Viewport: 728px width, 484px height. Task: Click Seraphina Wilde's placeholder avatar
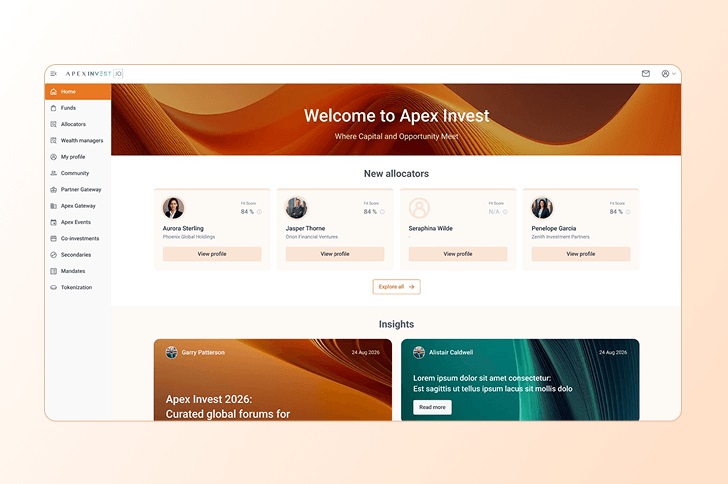tap(419, 208)
